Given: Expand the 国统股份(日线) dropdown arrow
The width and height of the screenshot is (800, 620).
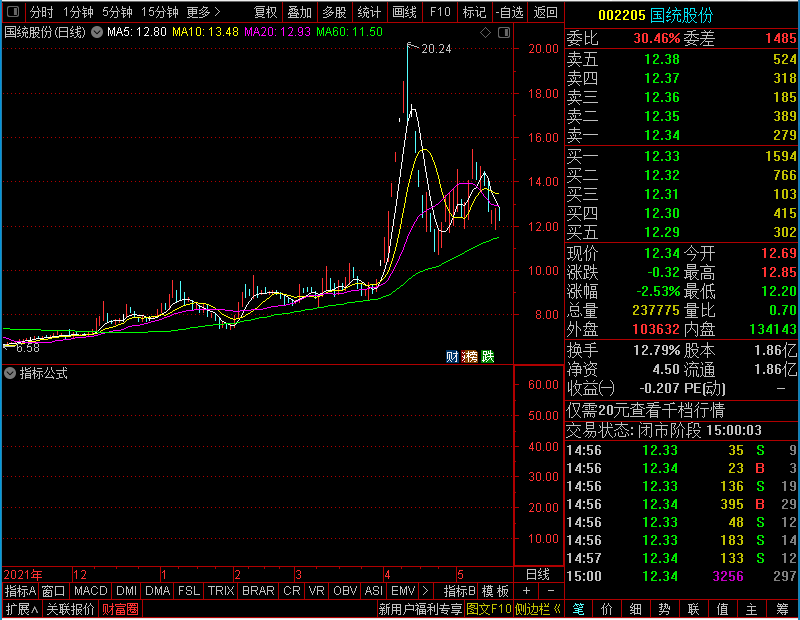Looking at the screenshot, I should (x=96, y=32).
